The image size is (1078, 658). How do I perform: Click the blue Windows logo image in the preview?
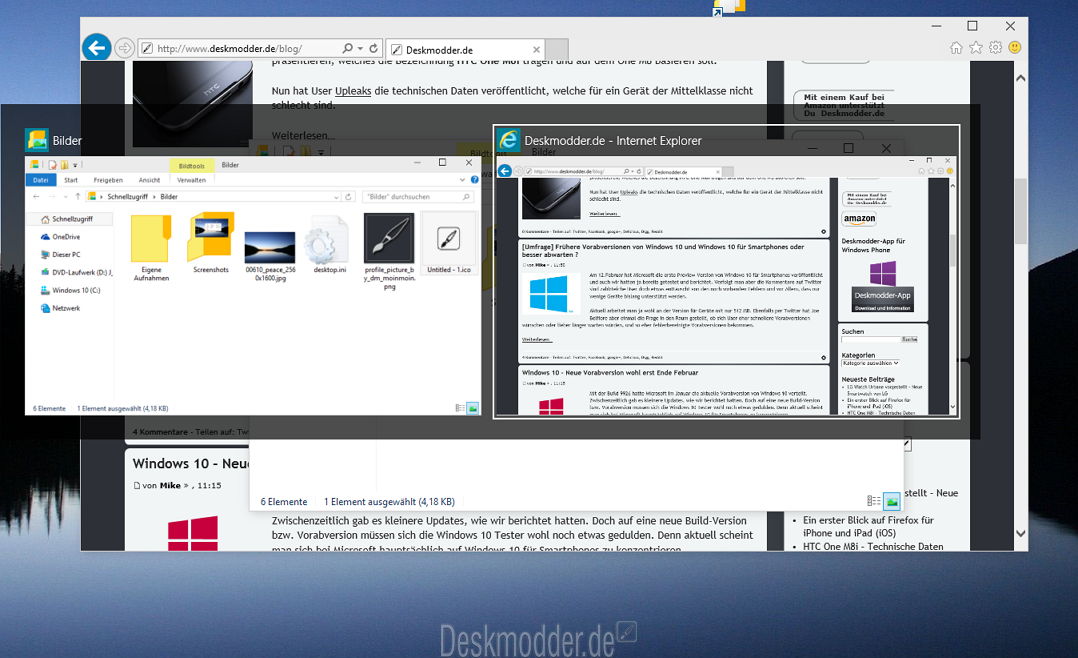click(x=549, y=294)
